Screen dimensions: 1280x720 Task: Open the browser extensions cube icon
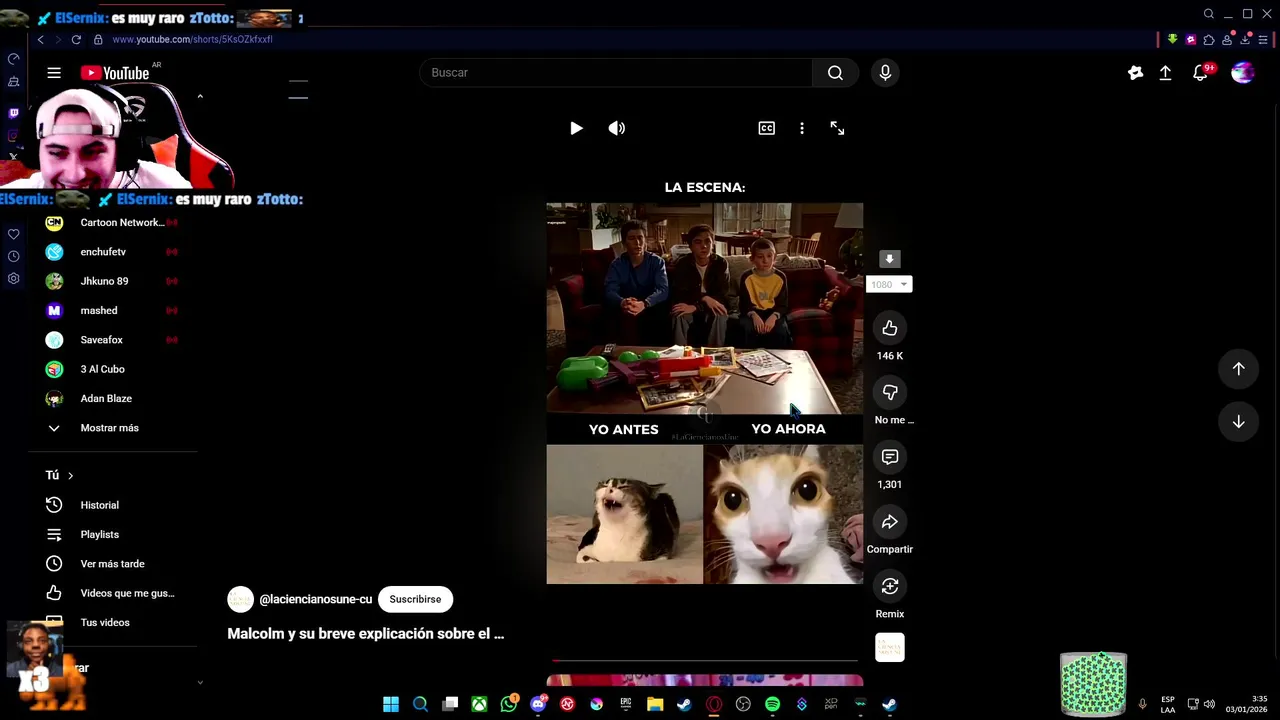1209,39
